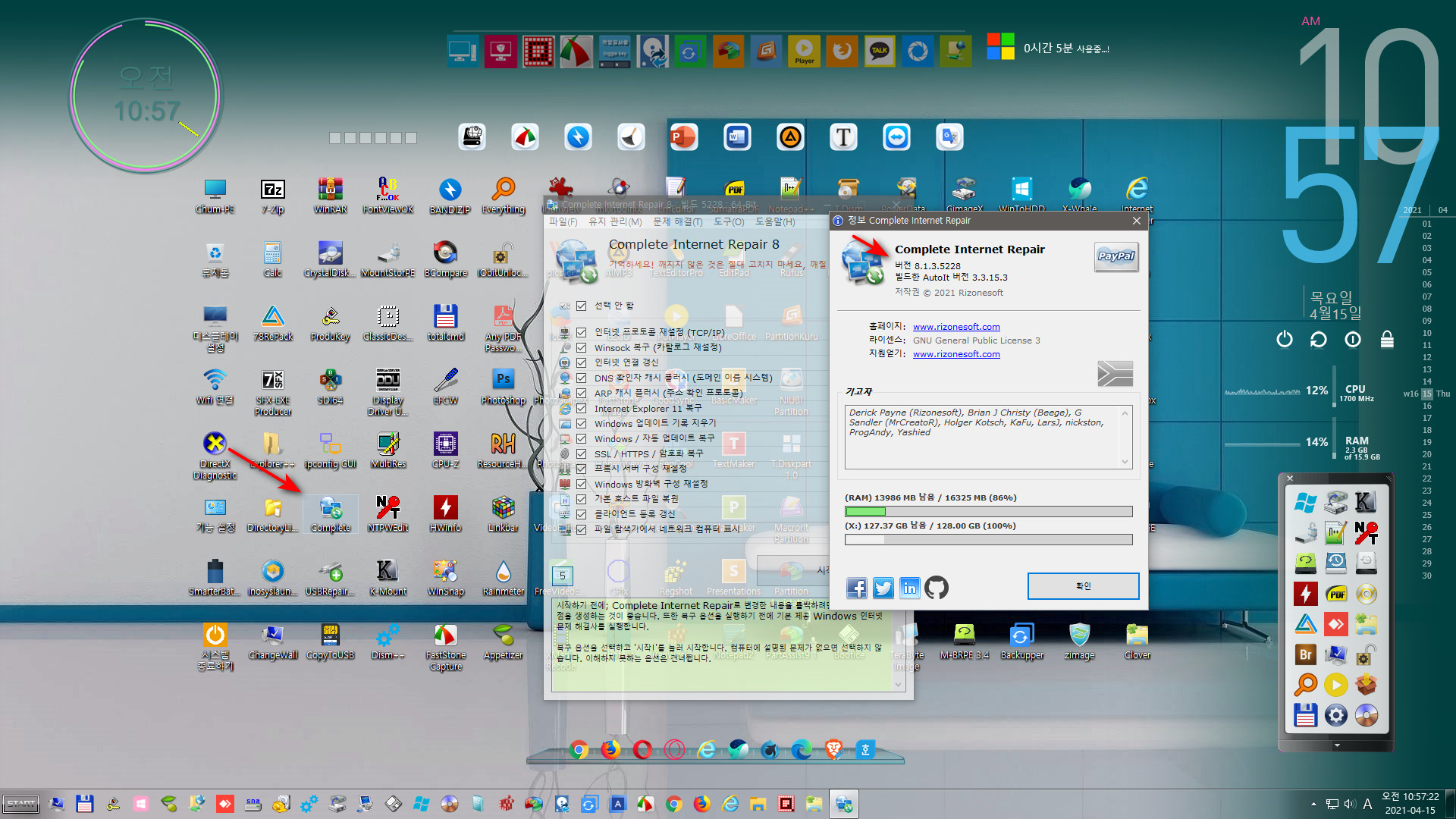Open the GitHub icon in the about dialog
Screen dimensions: 1456x819
click(937, 588)
